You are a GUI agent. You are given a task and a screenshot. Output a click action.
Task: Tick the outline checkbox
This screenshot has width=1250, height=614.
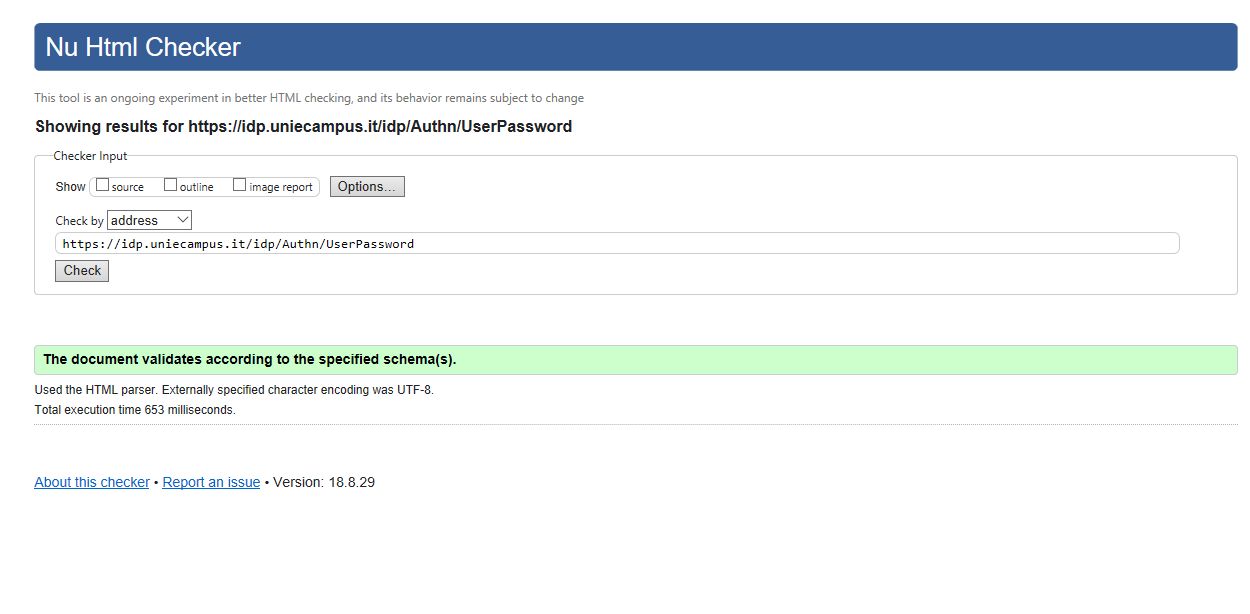(x=170, y=185)
